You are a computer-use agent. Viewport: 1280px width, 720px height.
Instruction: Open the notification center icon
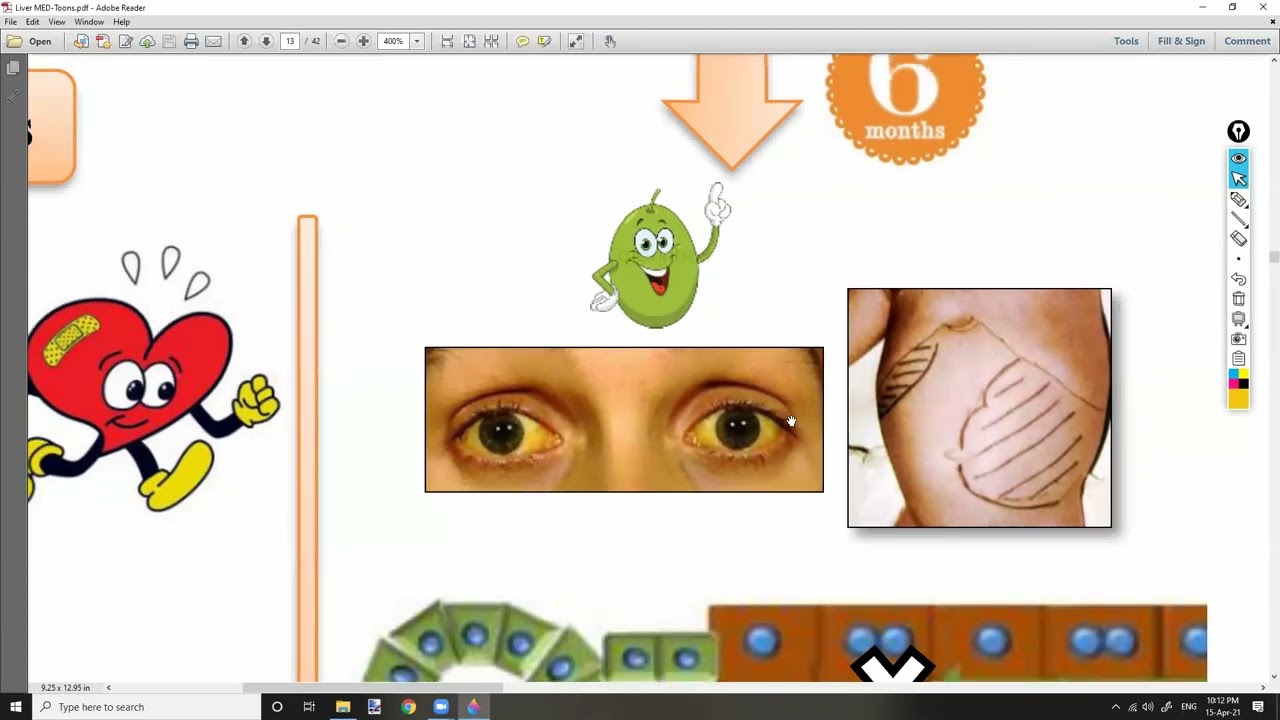1258,707
